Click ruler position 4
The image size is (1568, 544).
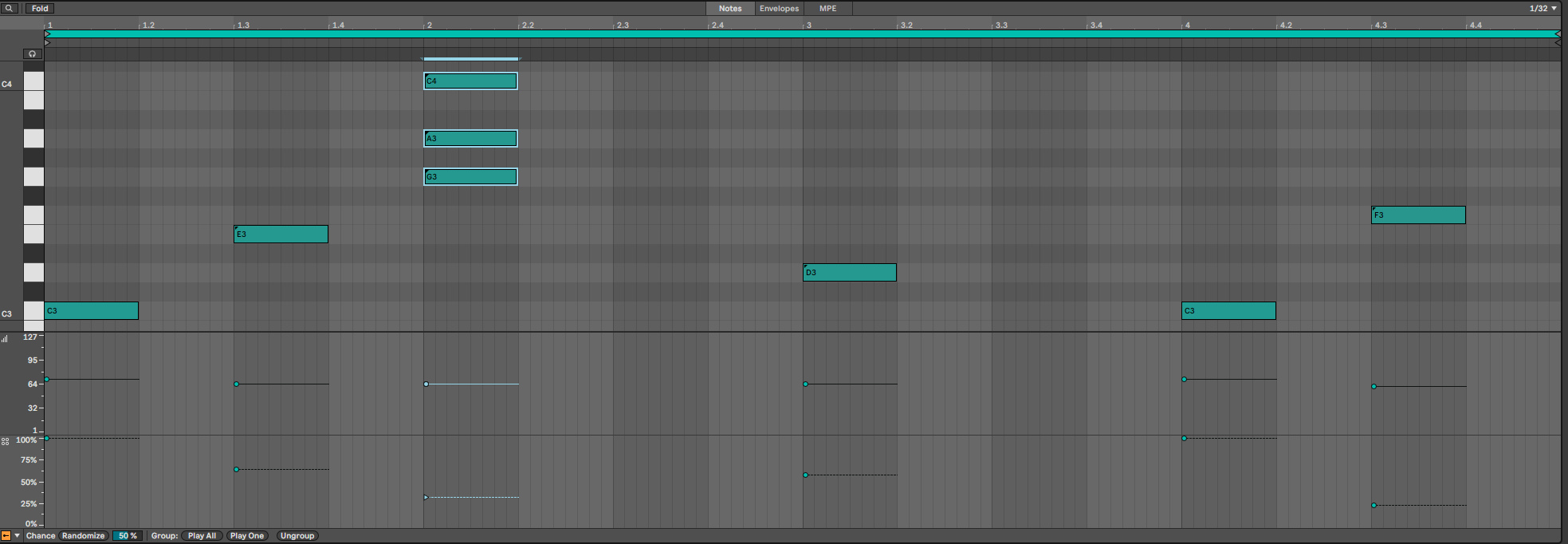coord(1187,26)
